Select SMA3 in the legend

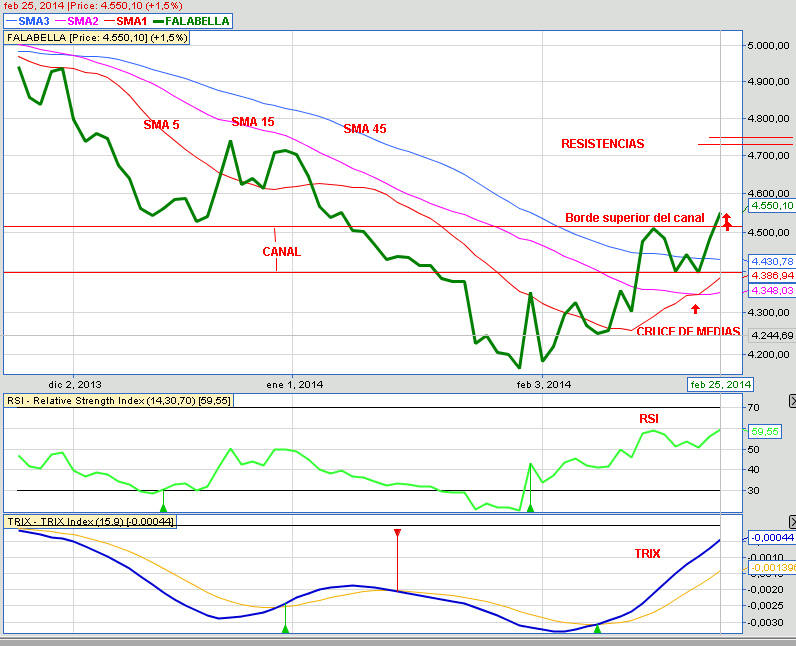(x=27, y=20)
